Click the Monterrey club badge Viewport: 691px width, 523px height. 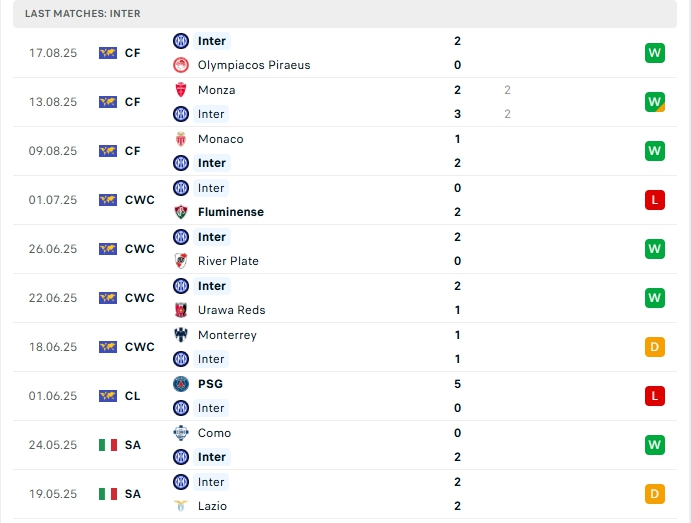point(181,335)
